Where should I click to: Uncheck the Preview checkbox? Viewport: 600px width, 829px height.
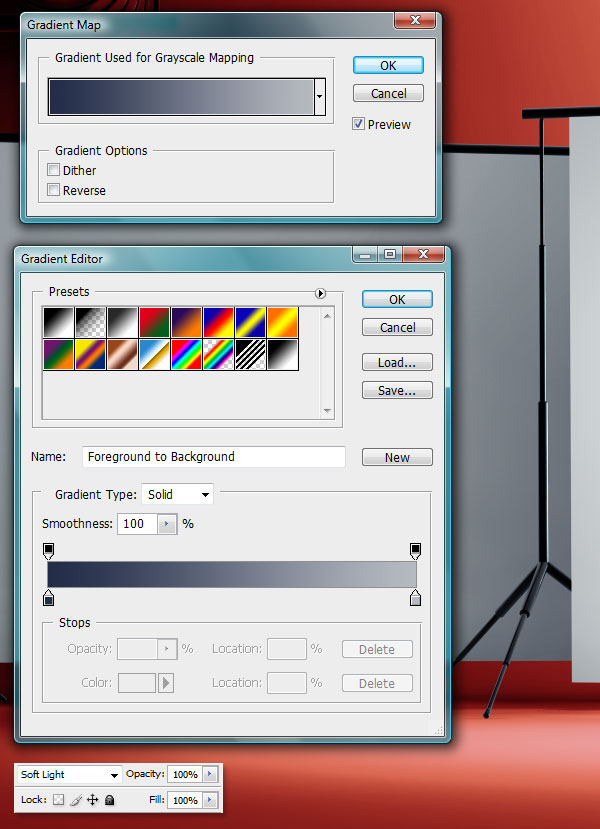point(358,124)
